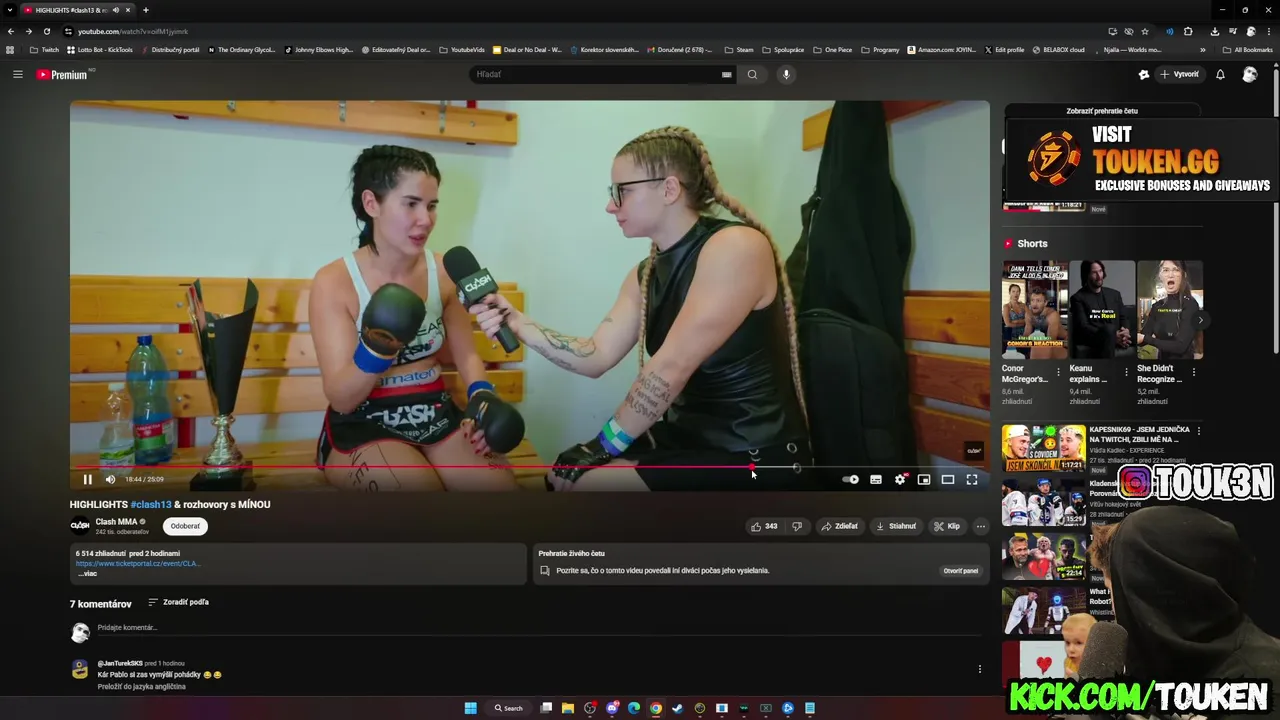This screenshot has height=720, width=1280.
Task: Open the account avatar menu
Action: 1250,74
